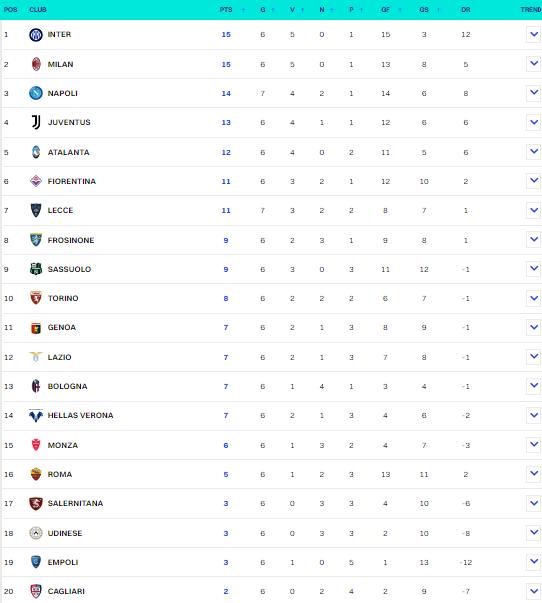Expand the Cagliari trend dropdown
542x603 pixels.
click(534, 591)
